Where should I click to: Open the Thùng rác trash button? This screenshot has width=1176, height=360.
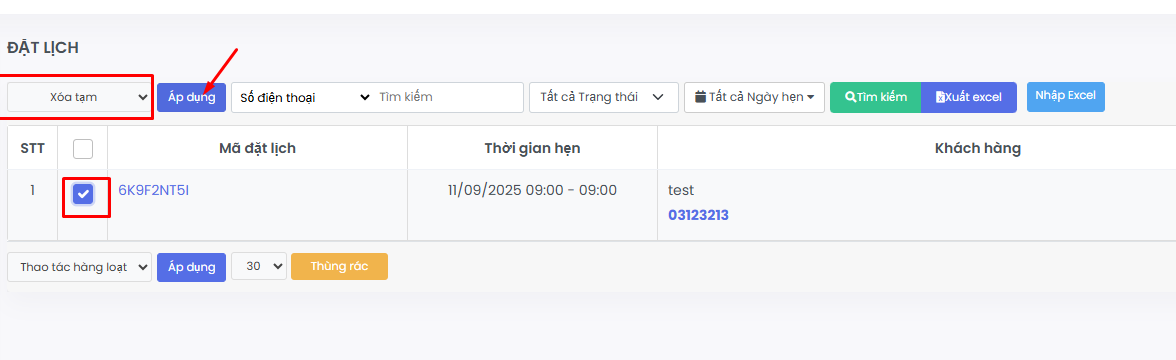click(x=339, y=266)
